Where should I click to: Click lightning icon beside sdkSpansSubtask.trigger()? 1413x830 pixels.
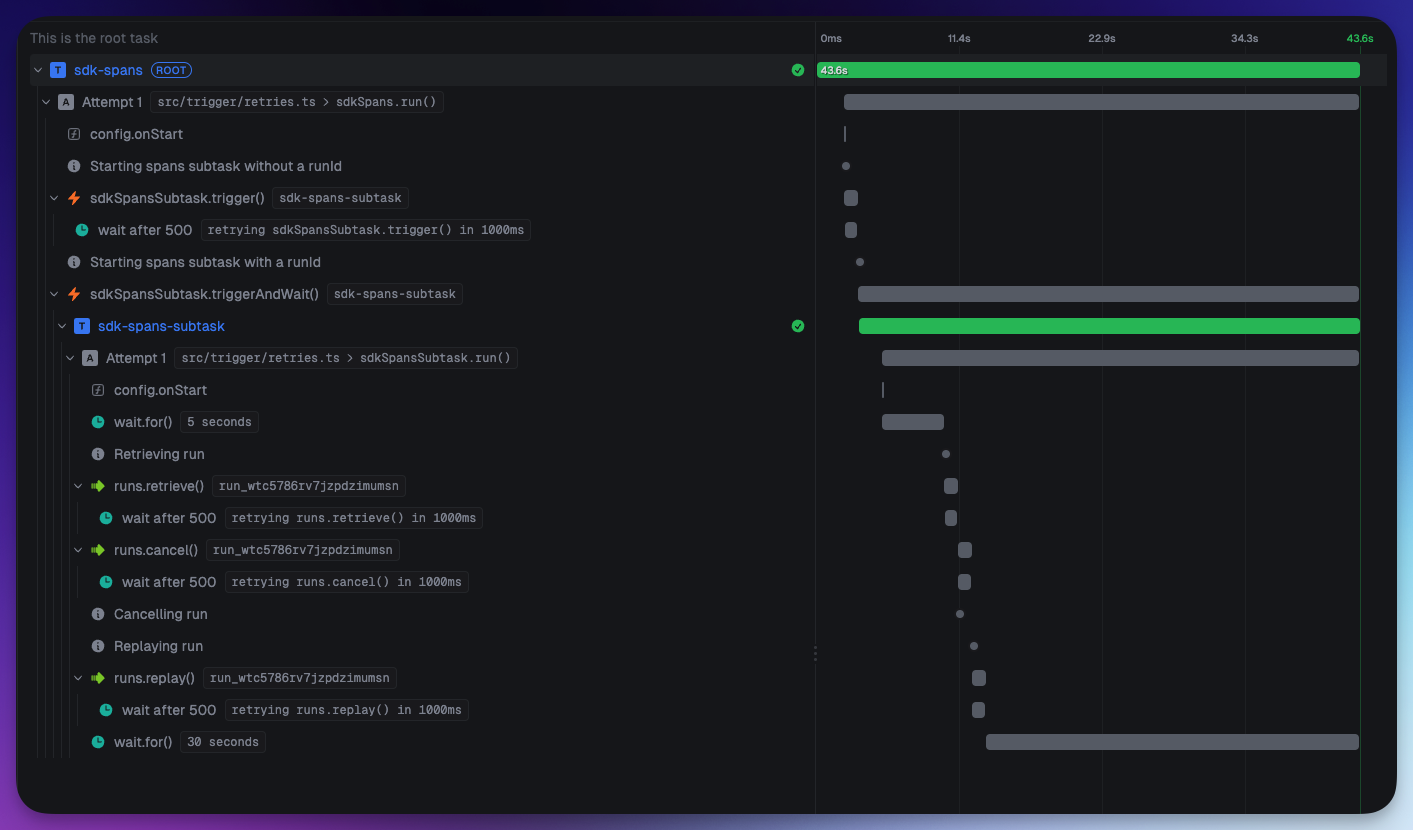74,198
